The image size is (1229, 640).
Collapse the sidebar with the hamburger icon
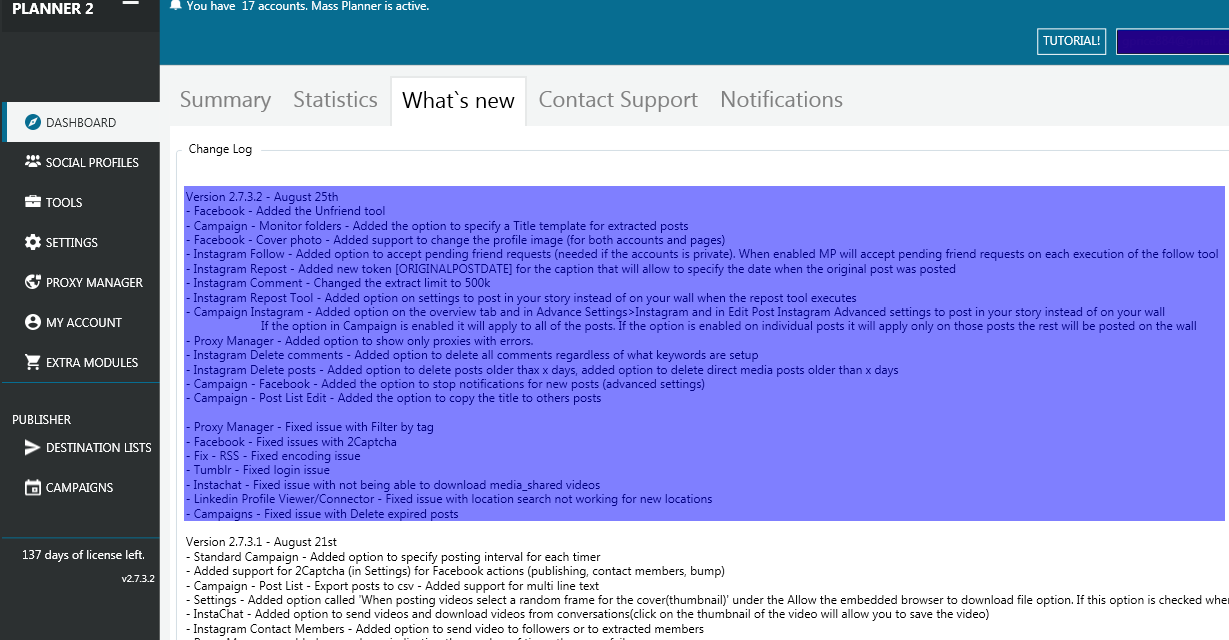pos(130,4)
